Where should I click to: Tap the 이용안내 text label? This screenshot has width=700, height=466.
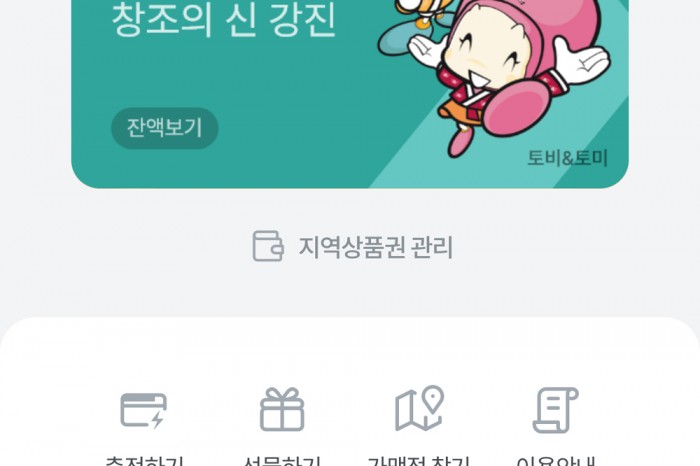[556, 461]
